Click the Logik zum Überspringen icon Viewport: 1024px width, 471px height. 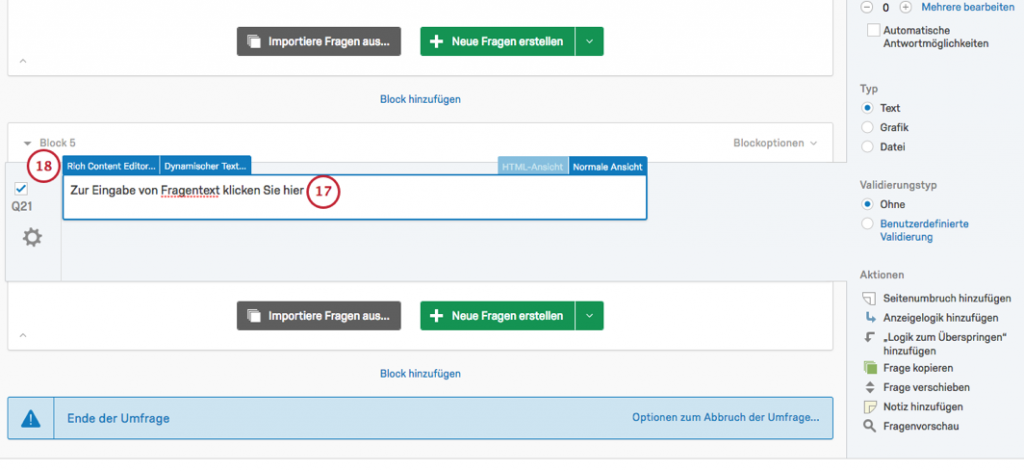click(x=869, y=338)
